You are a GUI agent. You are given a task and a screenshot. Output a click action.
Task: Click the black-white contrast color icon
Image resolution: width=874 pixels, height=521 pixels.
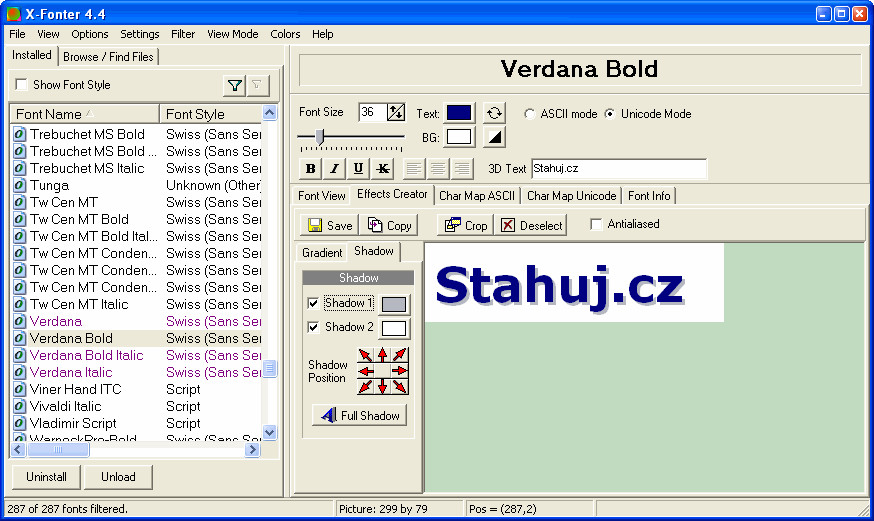click(494, 137)
